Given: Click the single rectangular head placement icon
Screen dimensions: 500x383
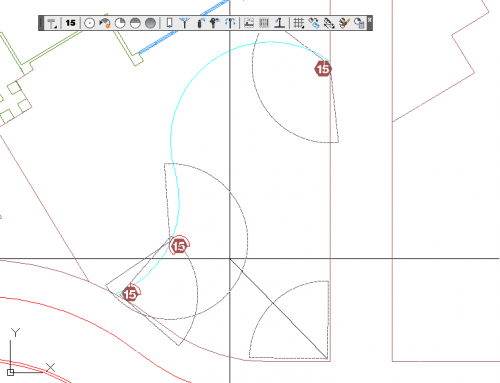Looking at the screenshot, I should coord(169,23).
